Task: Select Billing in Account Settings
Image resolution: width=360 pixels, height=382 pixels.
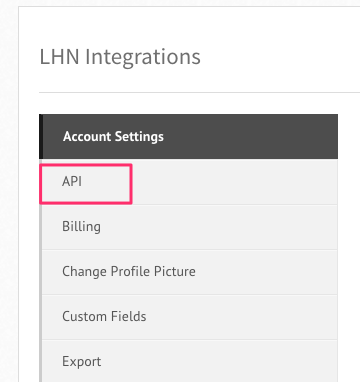Action: pyautogui.click(x=188, y=227)
